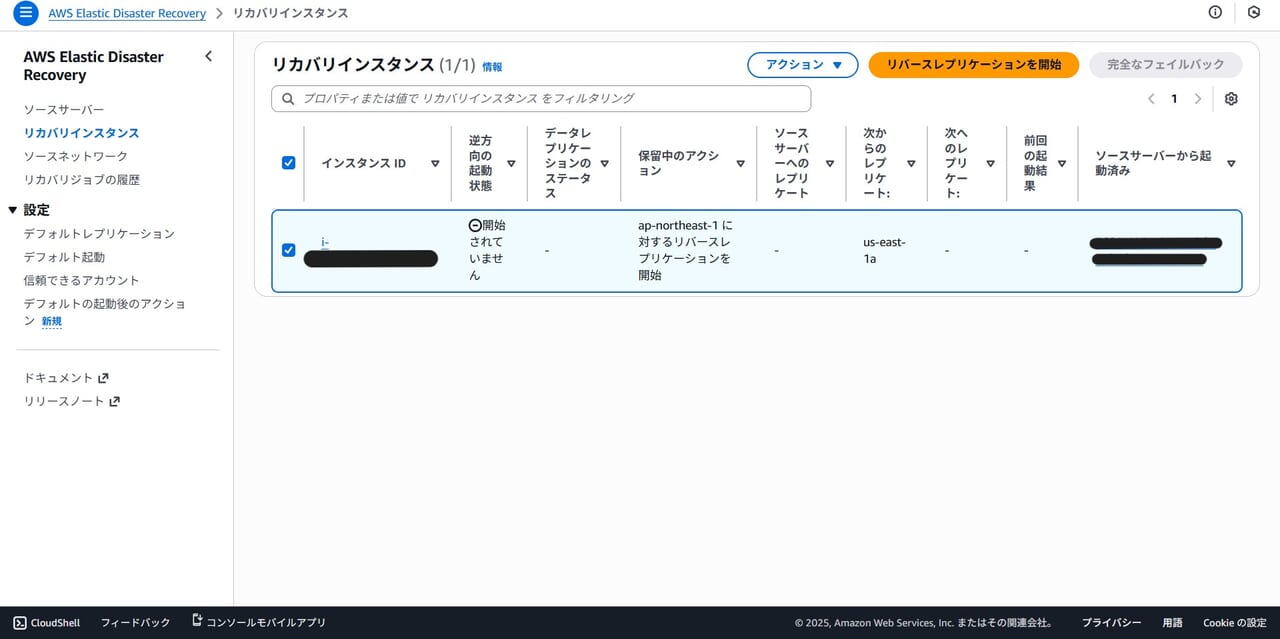The width and height of the screenshot is (1280, 639).
Task: Select リカバリジョブの履歴 in the sidebar
Action: pos(82,180)
